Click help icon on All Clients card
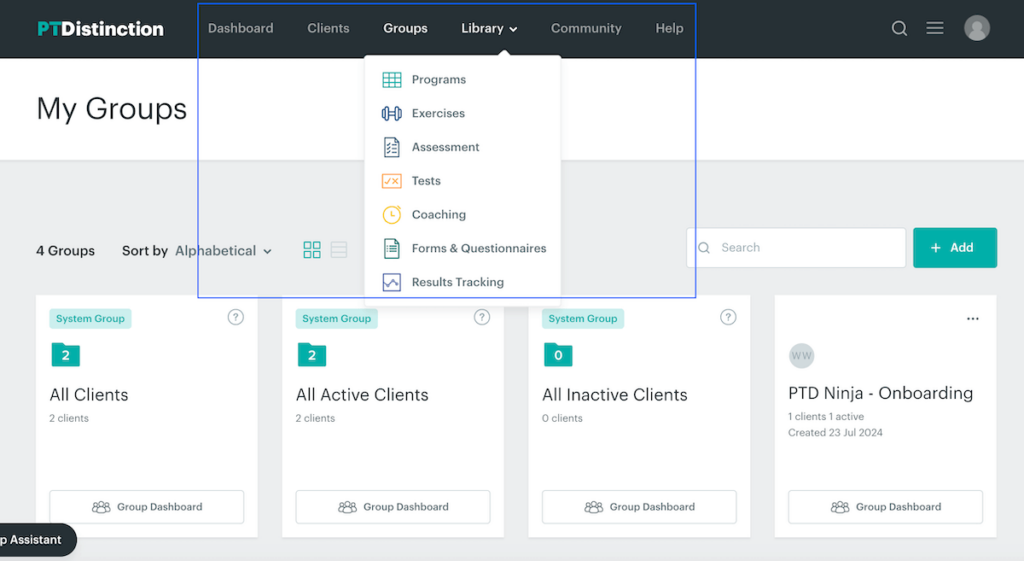Screen dimensions: 1024x561 [236, 317]
